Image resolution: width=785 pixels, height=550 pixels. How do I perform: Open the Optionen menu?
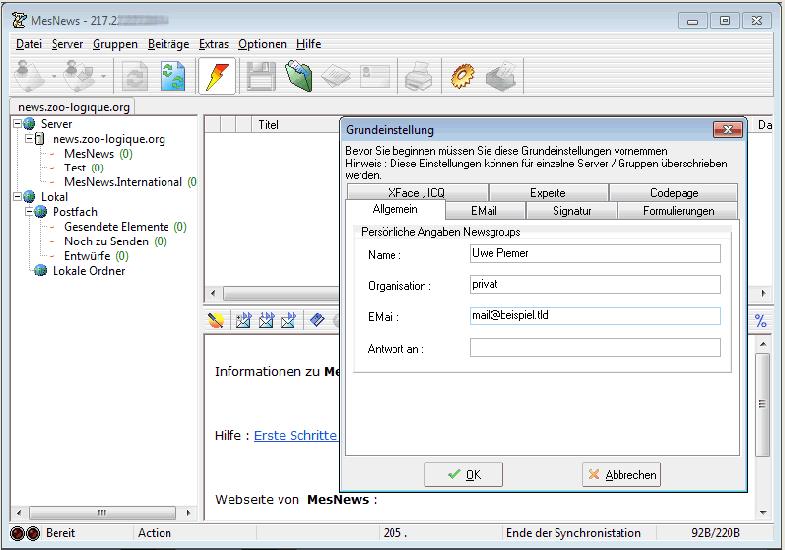click(x=262, y=44)
